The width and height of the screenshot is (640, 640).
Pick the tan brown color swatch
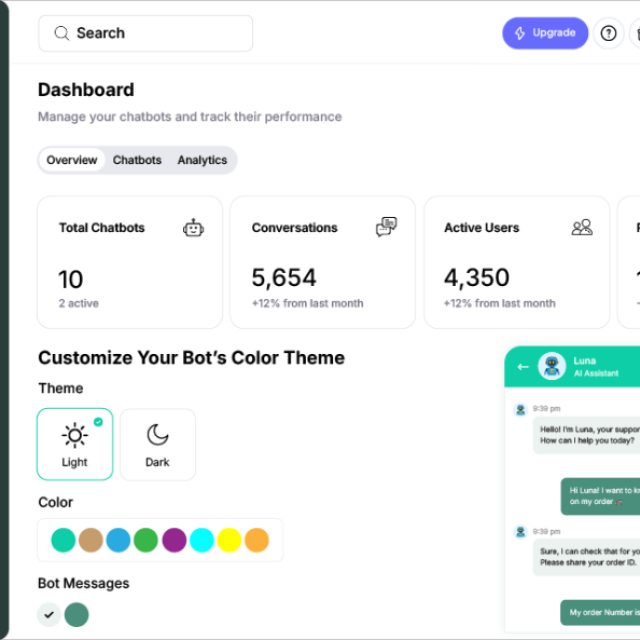point(91,540)
